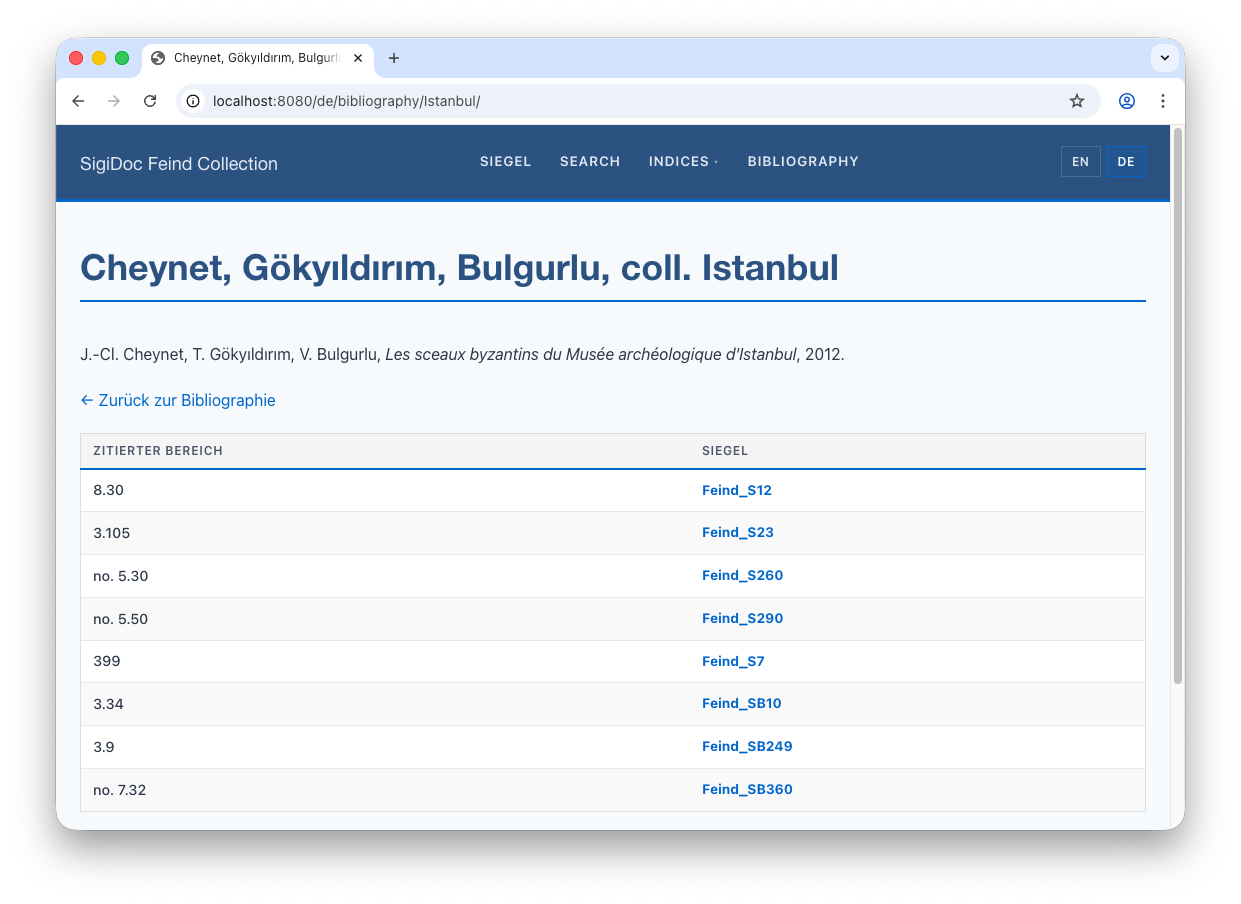Click the address bar URL field
Screen dimensions: 1241x904
coord(600,101)
